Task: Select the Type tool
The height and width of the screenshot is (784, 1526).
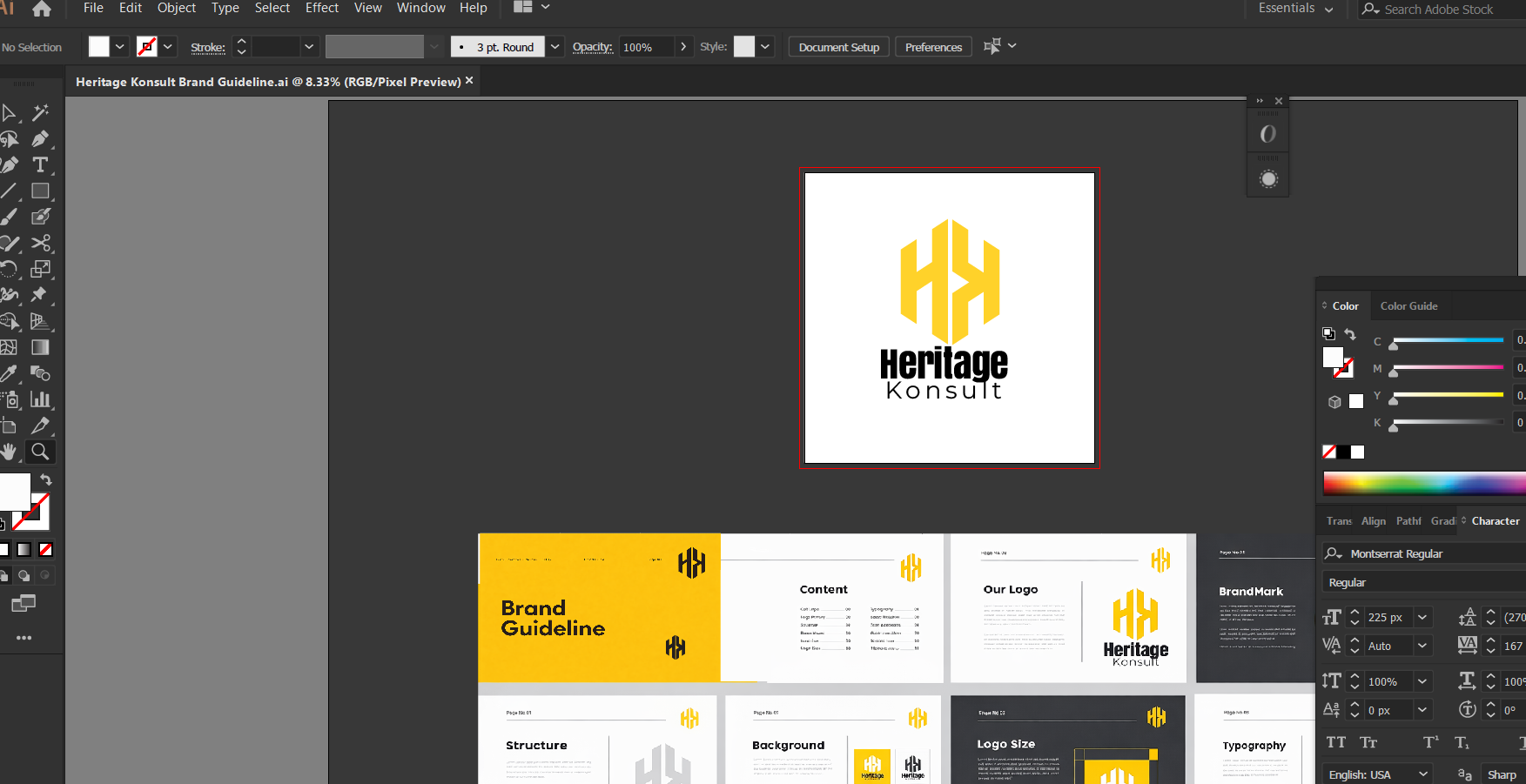Action: (40, 164)
